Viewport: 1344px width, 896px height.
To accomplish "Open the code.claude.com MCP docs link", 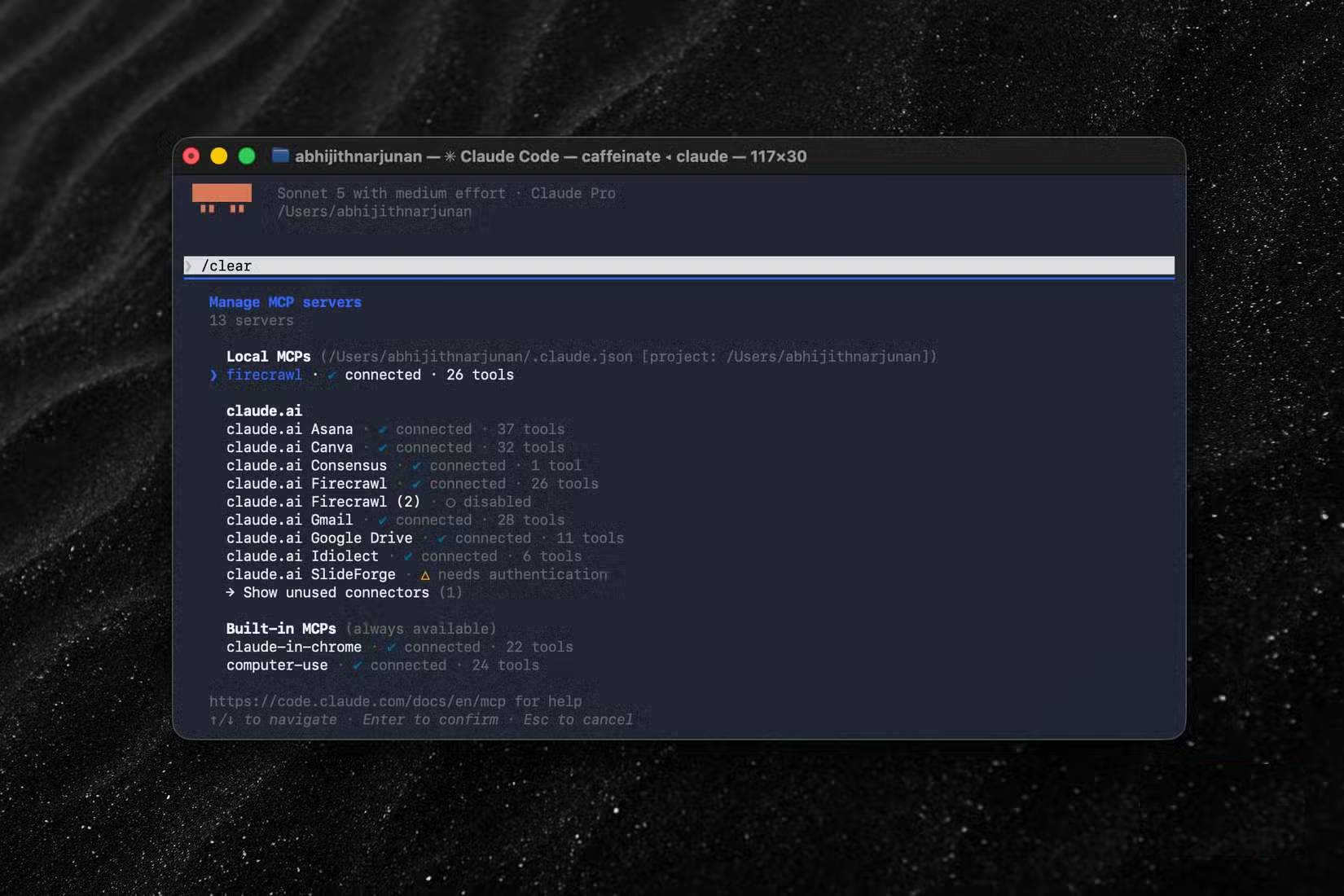I will 357,701.
